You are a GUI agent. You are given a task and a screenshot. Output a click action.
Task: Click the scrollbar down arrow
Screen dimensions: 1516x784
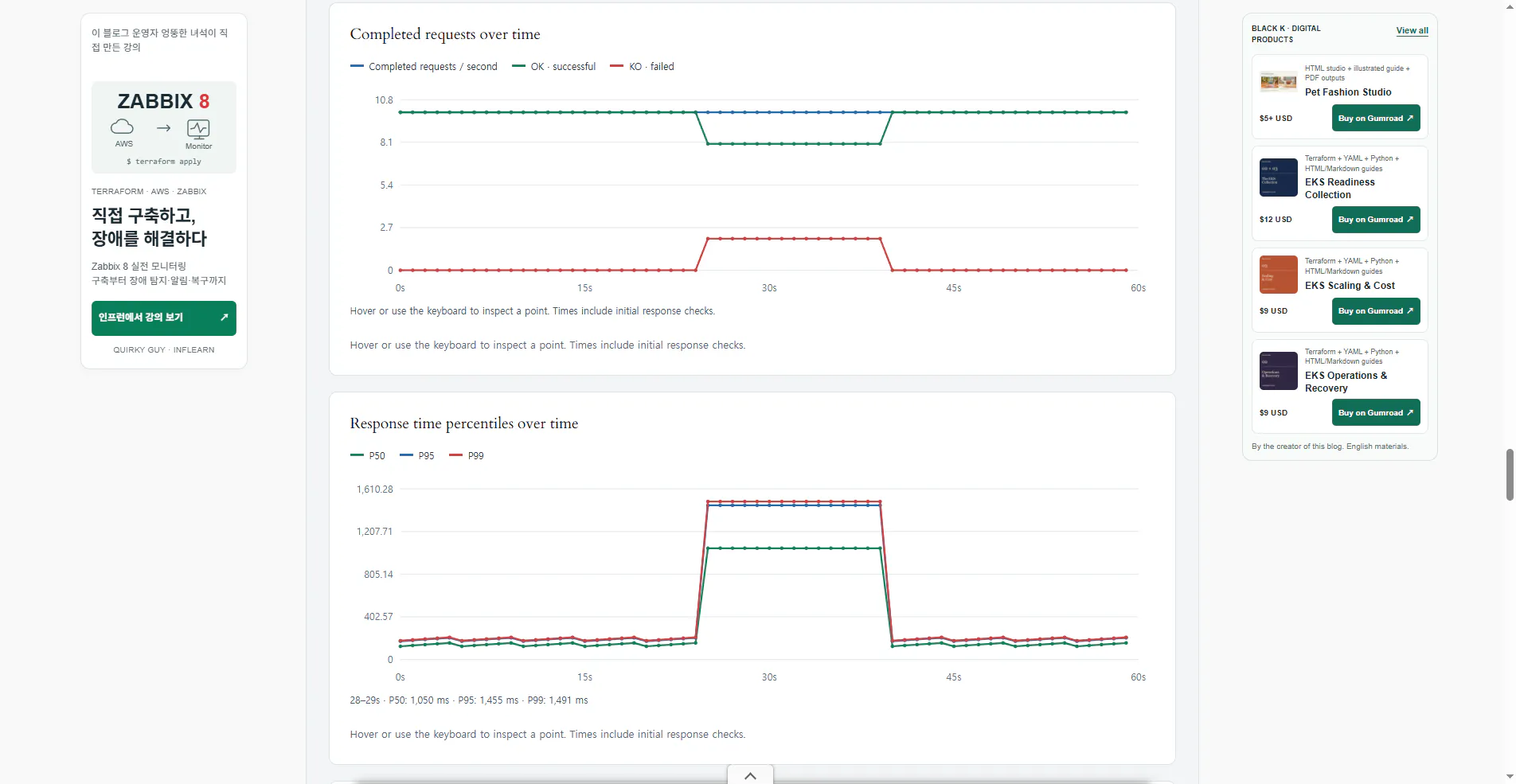click(x=1510, y=776)
